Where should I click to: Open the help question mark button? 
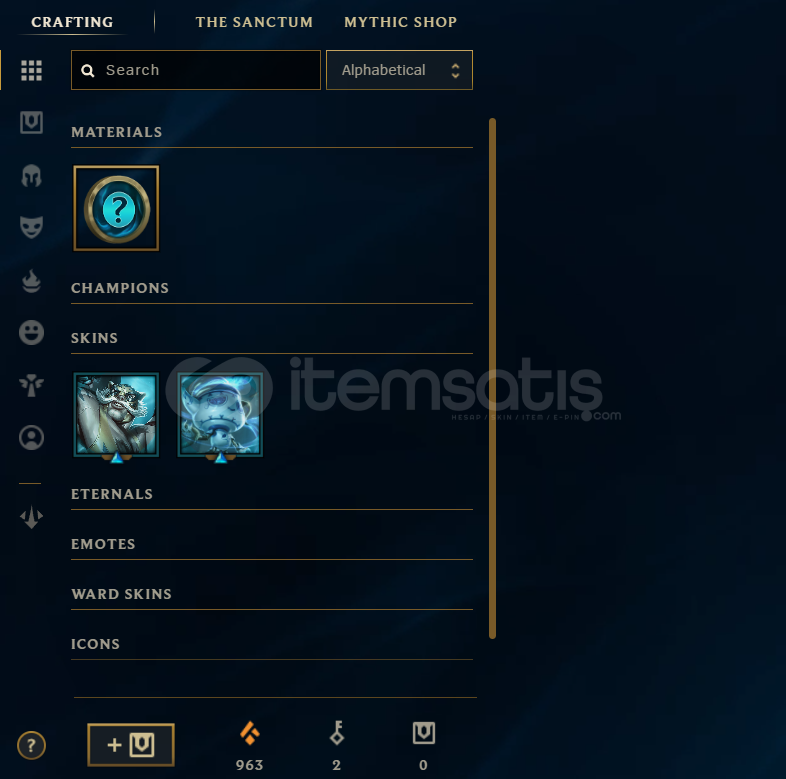pyautogui.click(x=31, y=745)
